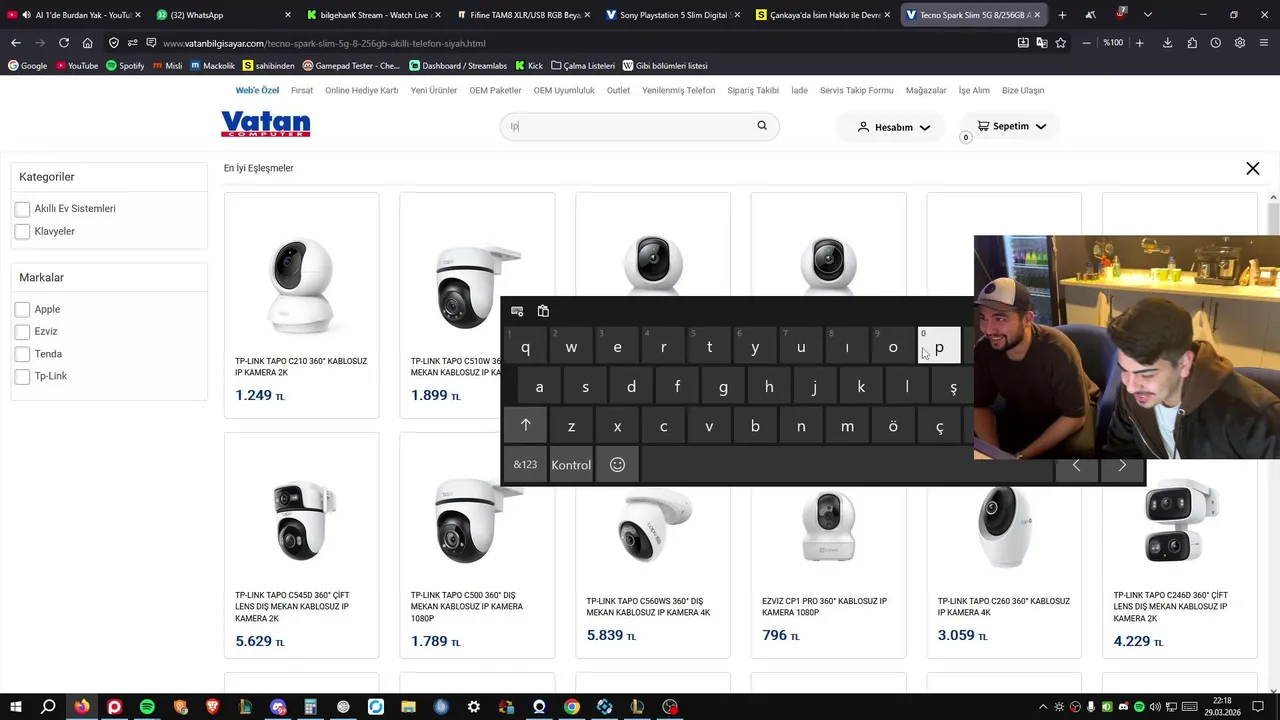1280x720 pixels.
Task: Open the browser tab list dropdown arrow
Action: pyautogui.click(x=1147, y=15)
